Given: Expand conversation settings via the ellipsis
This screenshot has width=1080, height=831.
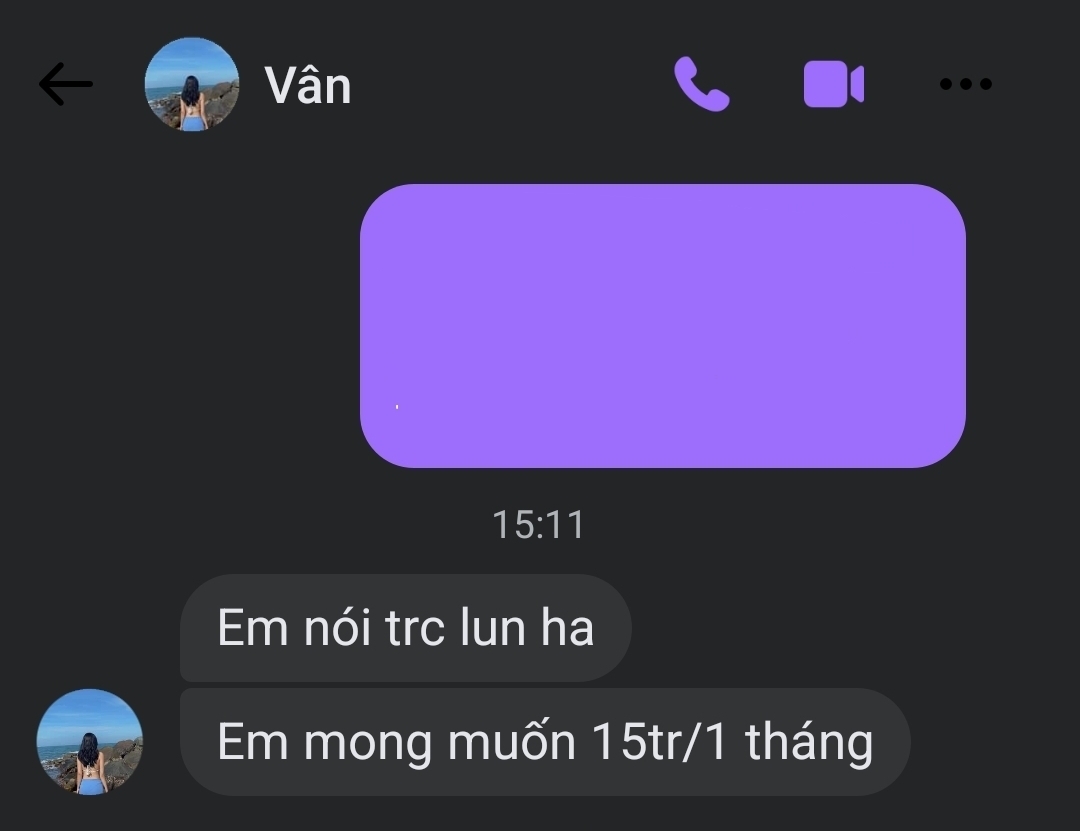Looking at the screenshot, I should point(966,84).
